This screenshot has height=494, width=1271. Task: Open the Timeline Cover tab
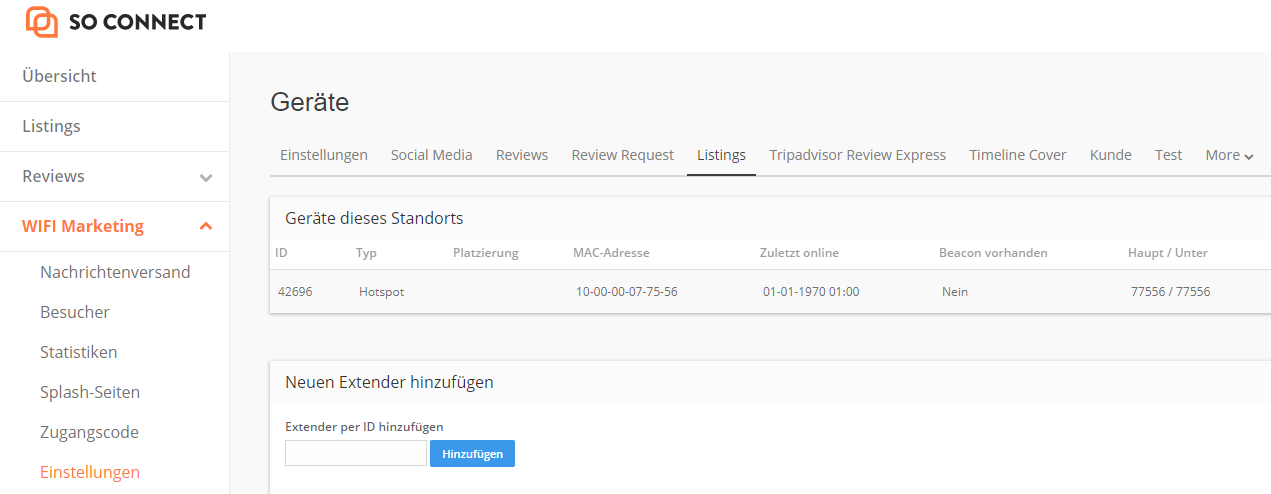click(1018, 155)
